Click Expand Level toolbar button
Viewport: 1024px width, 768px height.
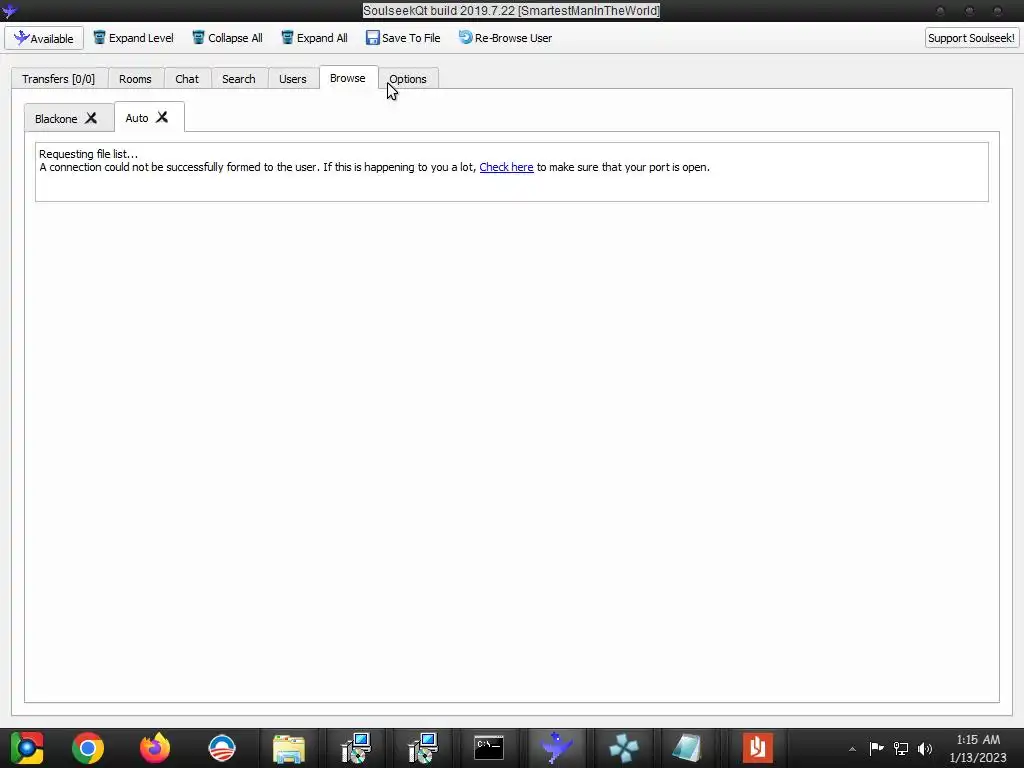pos(133,38)
